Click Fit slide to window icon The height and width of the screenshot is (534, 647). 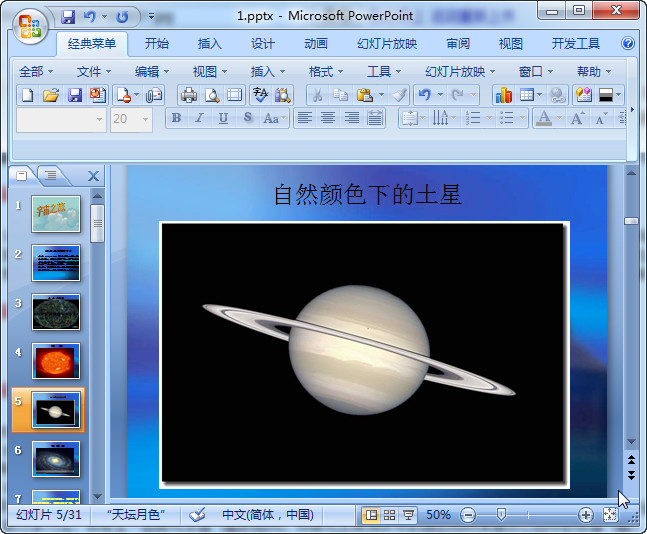[610, 515]
